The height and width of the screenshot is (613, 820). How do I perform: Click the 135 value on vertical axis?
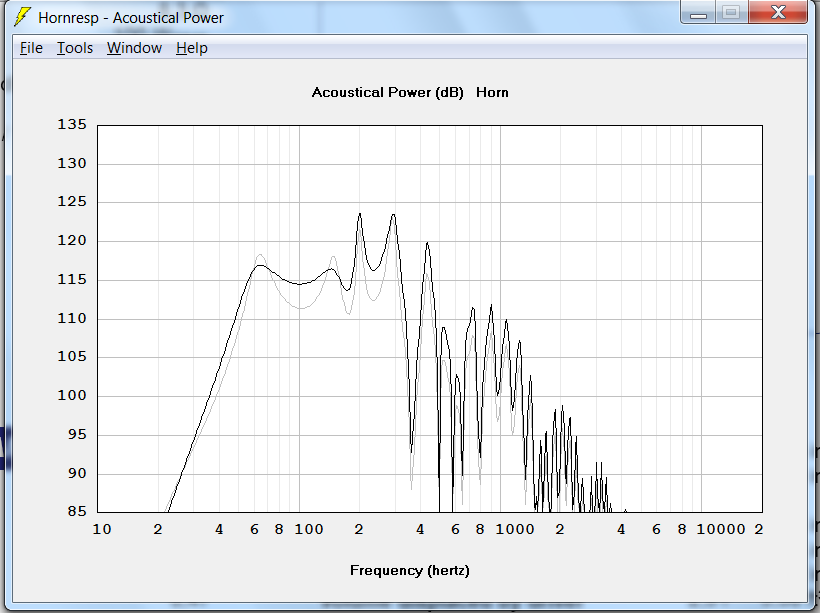pos(72,124)
